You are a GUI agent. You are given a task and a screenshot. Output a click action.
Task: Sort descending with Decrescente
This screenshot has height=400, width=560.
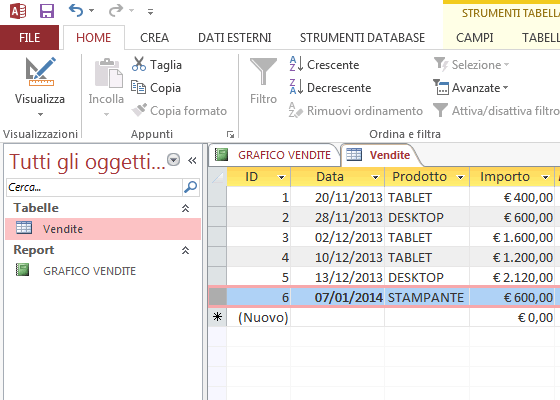[330, 88]
